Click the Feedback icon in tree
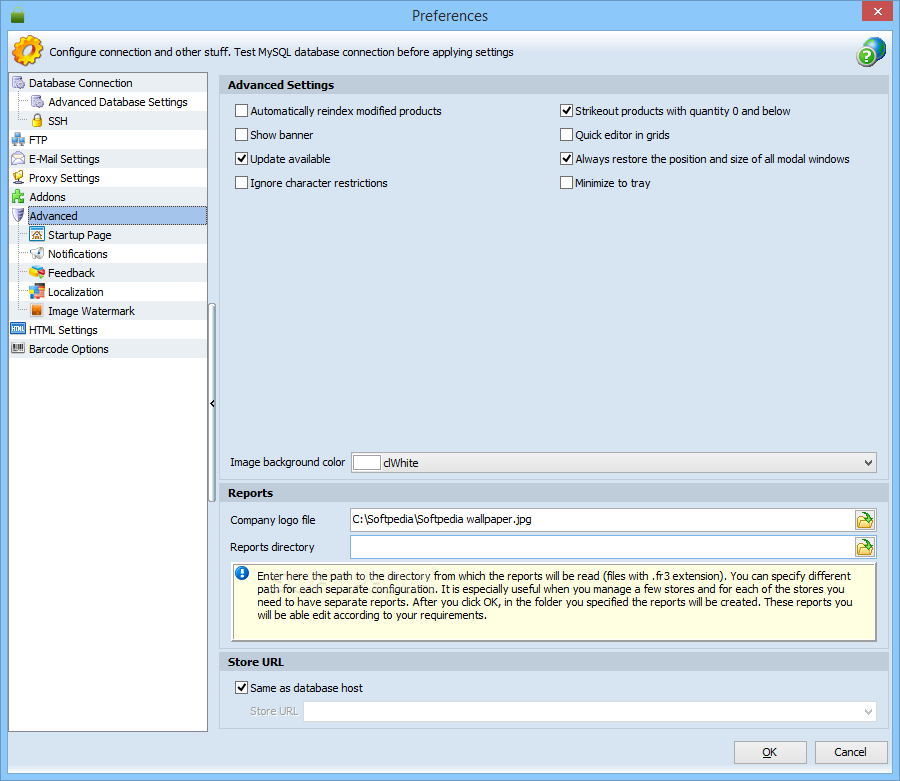 (37, 272)
